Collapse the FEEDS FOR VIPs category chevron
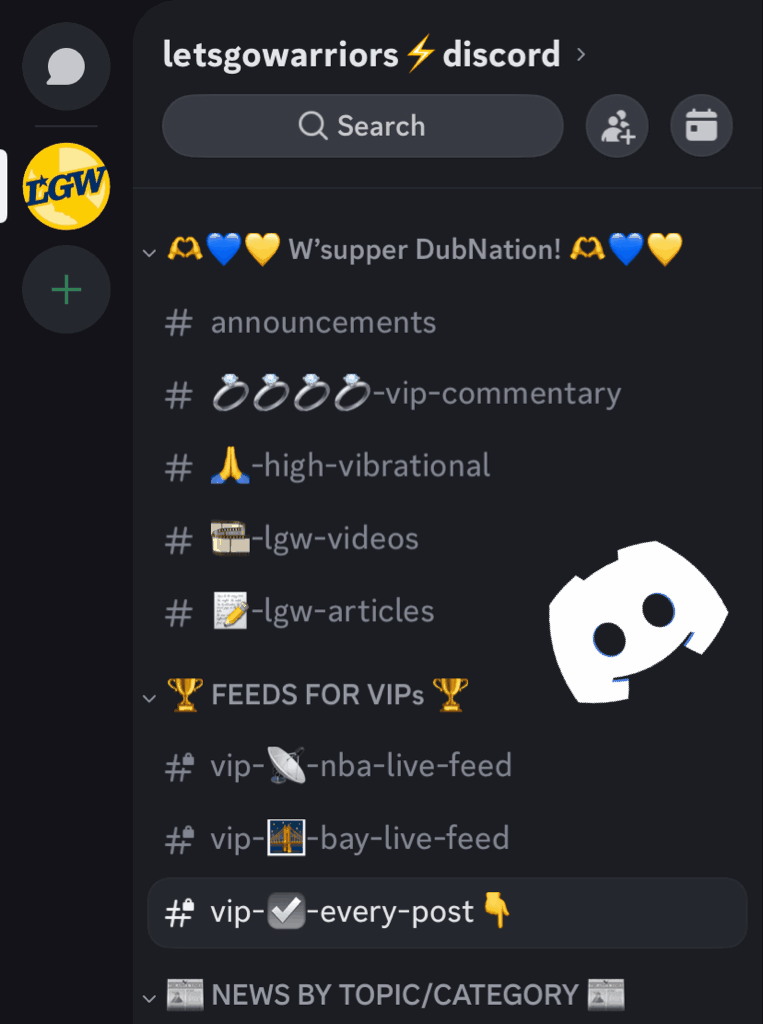The image size is (763, 1024). point(150,697)
